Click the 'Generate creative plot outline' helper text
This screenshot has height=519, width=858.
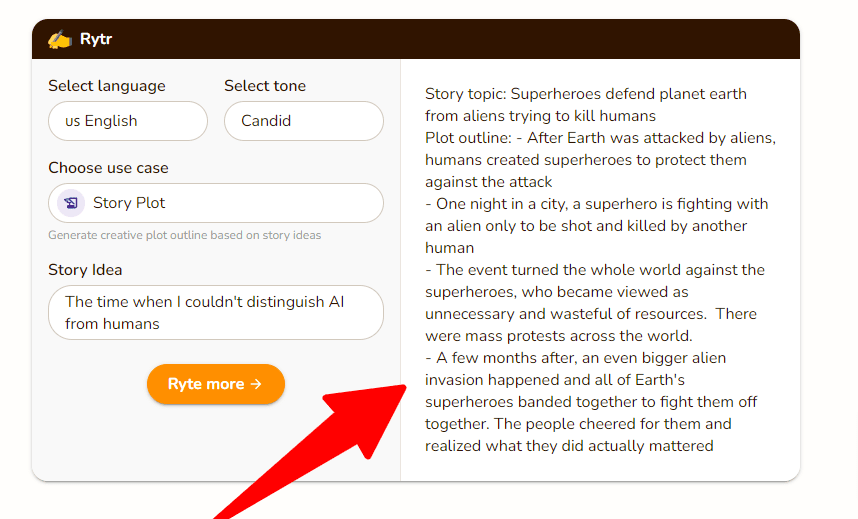tap(184, 236)
